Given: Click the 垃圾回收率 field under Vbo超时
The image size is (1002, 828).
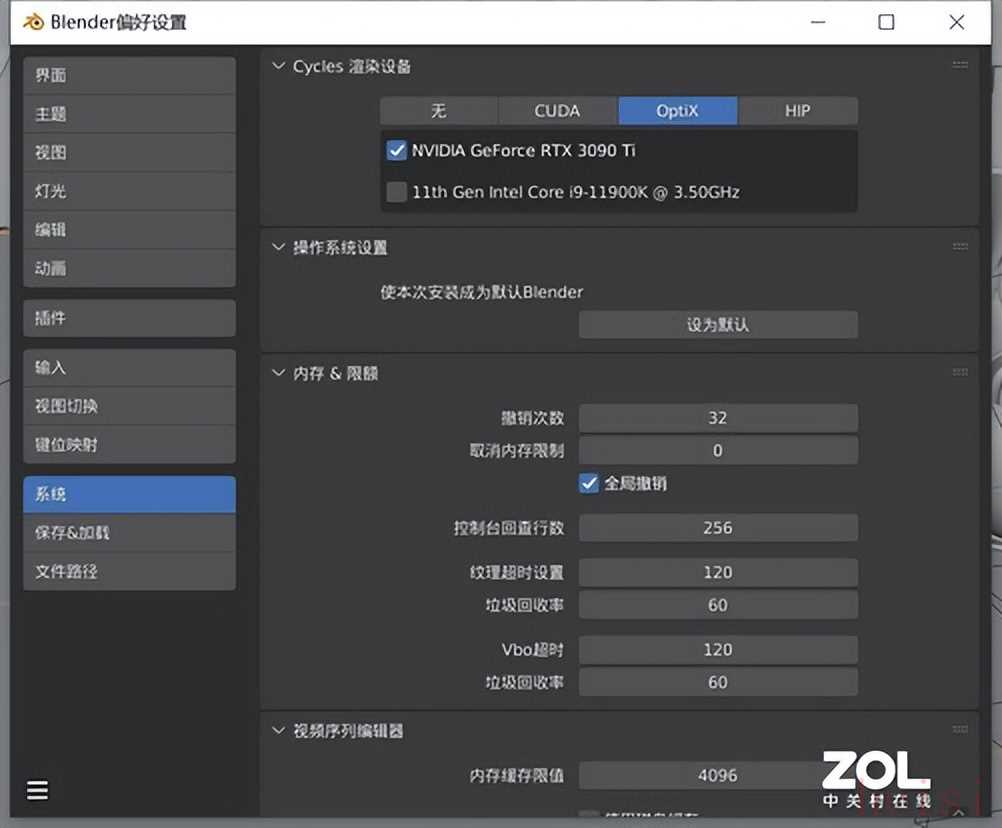Looking at the screenshot, I should (718, 682).
